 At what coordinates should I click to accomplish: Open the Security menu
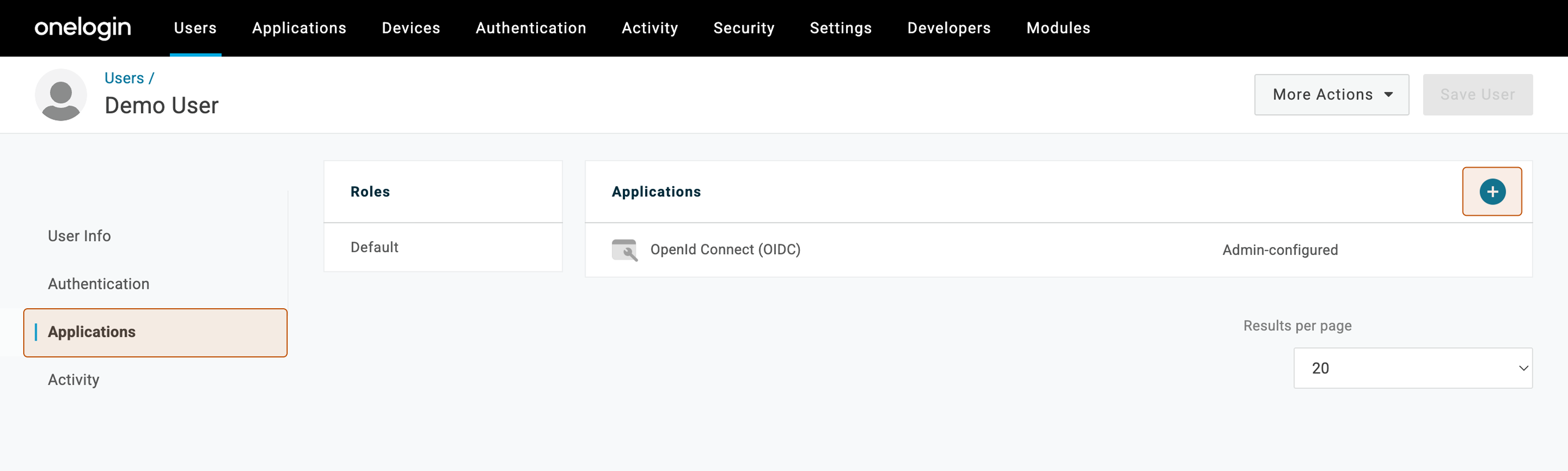[744, 28]
